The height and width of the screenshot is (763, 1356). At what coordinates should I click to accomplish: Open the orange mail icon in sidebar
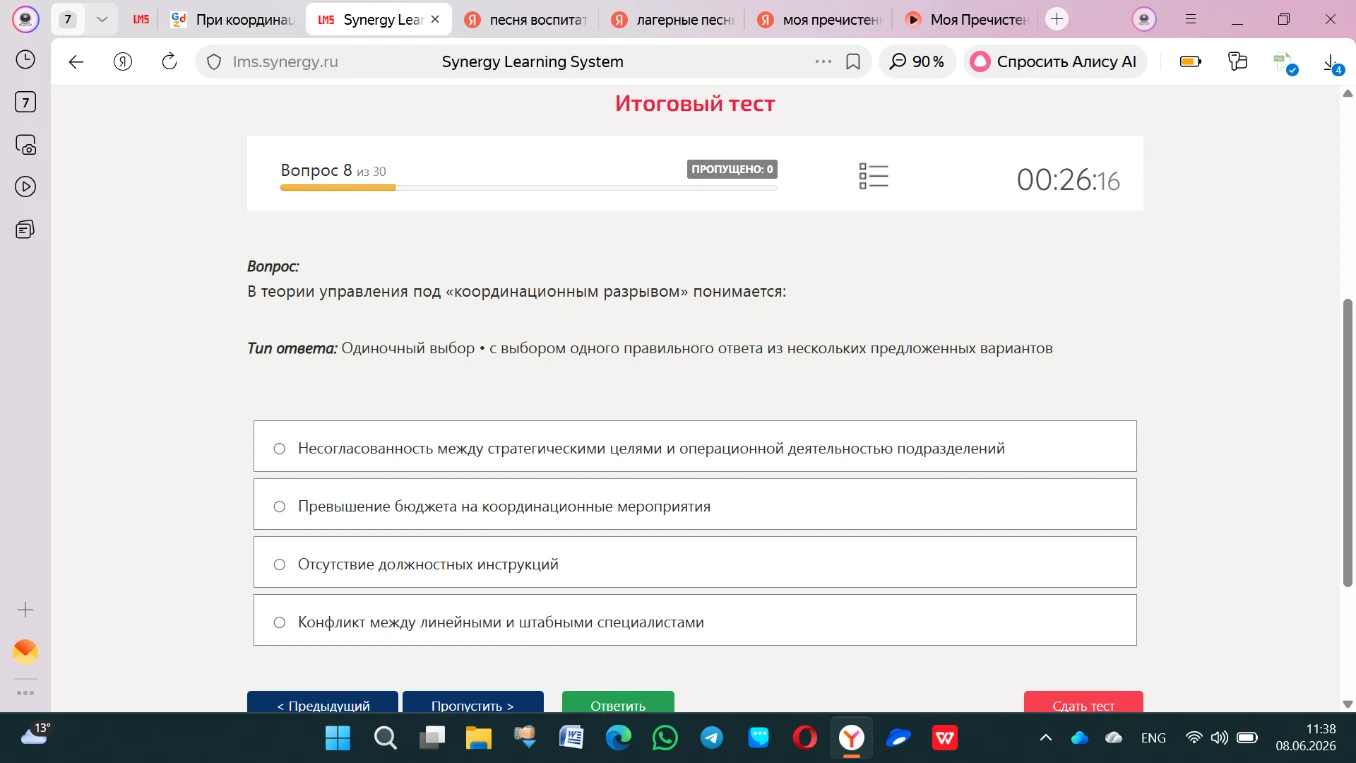[26, 652]
